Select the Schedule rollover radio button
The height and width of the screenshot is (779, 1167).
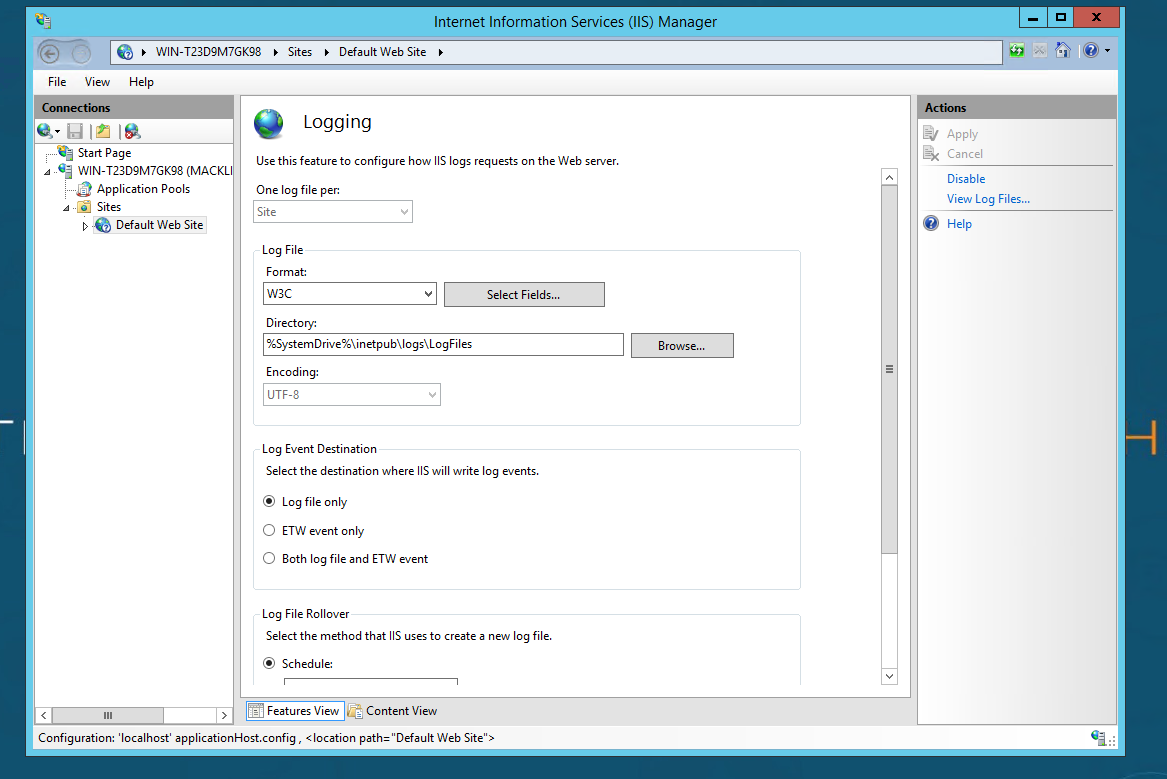(x=269, y=663)
